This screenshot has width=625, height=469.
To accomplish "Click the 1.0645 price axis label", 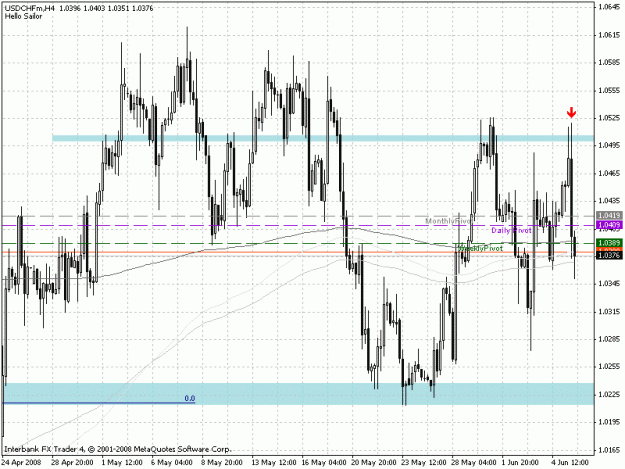I will point(609,7).
